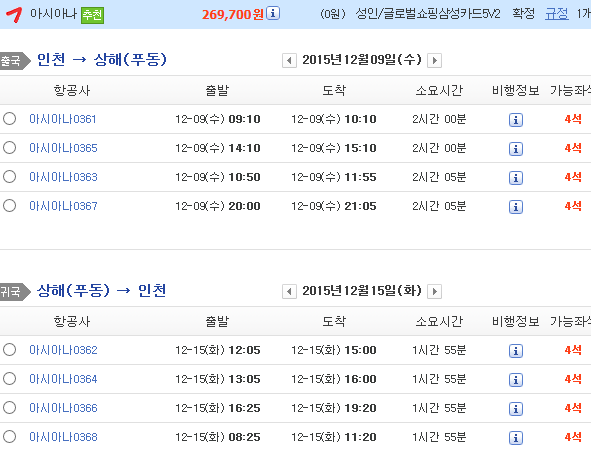Show flight info for 아시아나0368
591x457 pixels.
point(516,438)
